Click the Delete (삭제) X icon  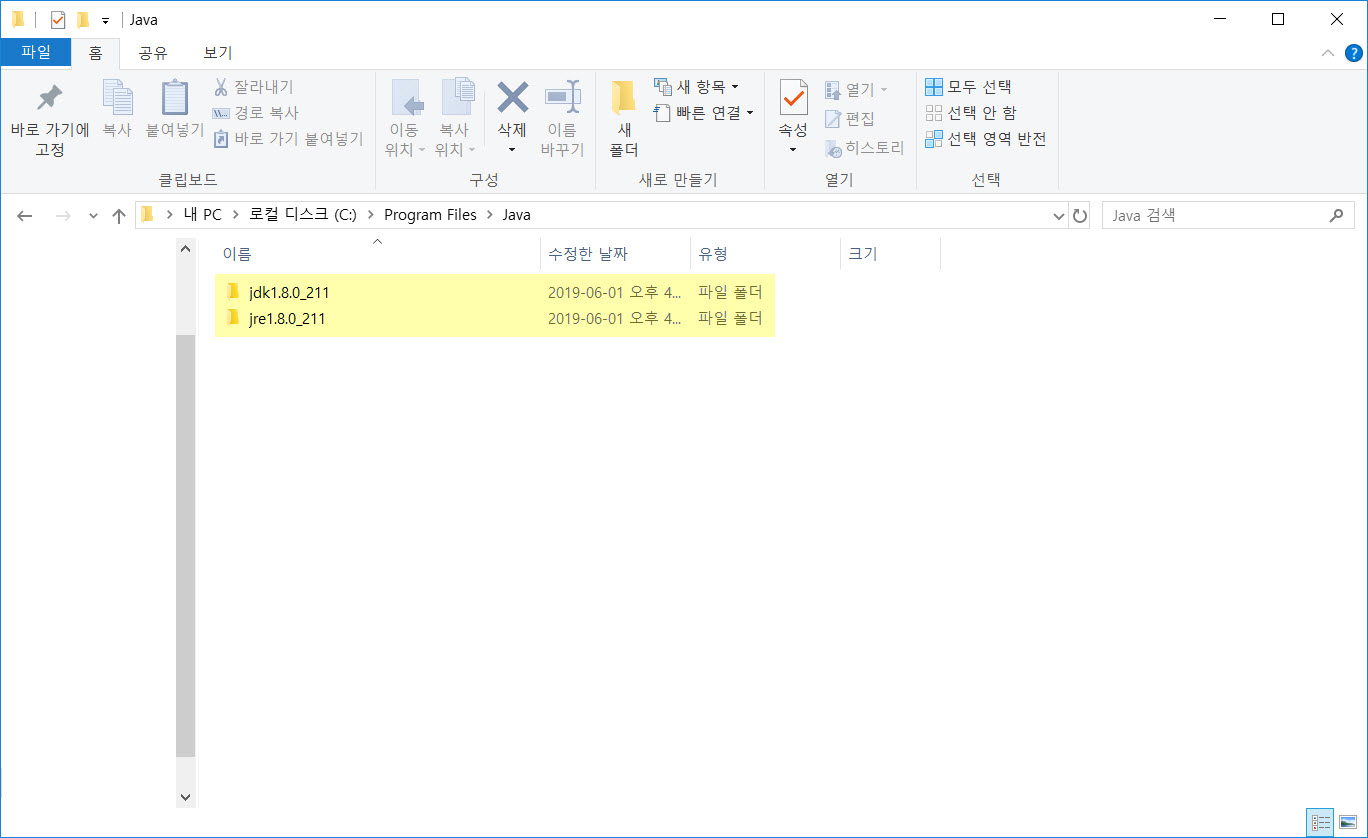click(x=512, y=98)
